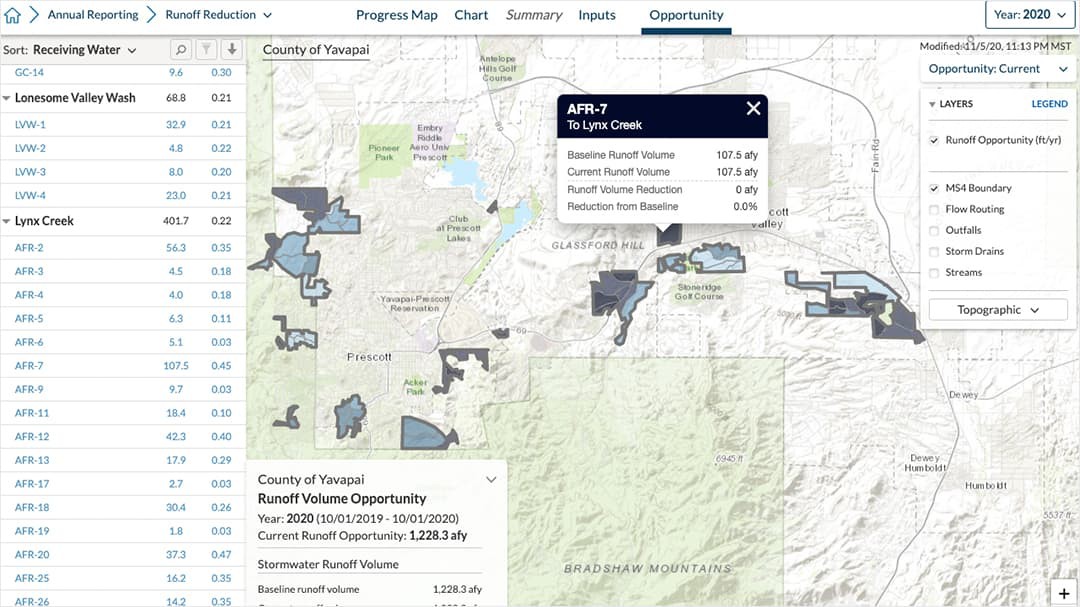Select catchment AFR-17
1080x607 pixels.
click(x=123, y=484)
